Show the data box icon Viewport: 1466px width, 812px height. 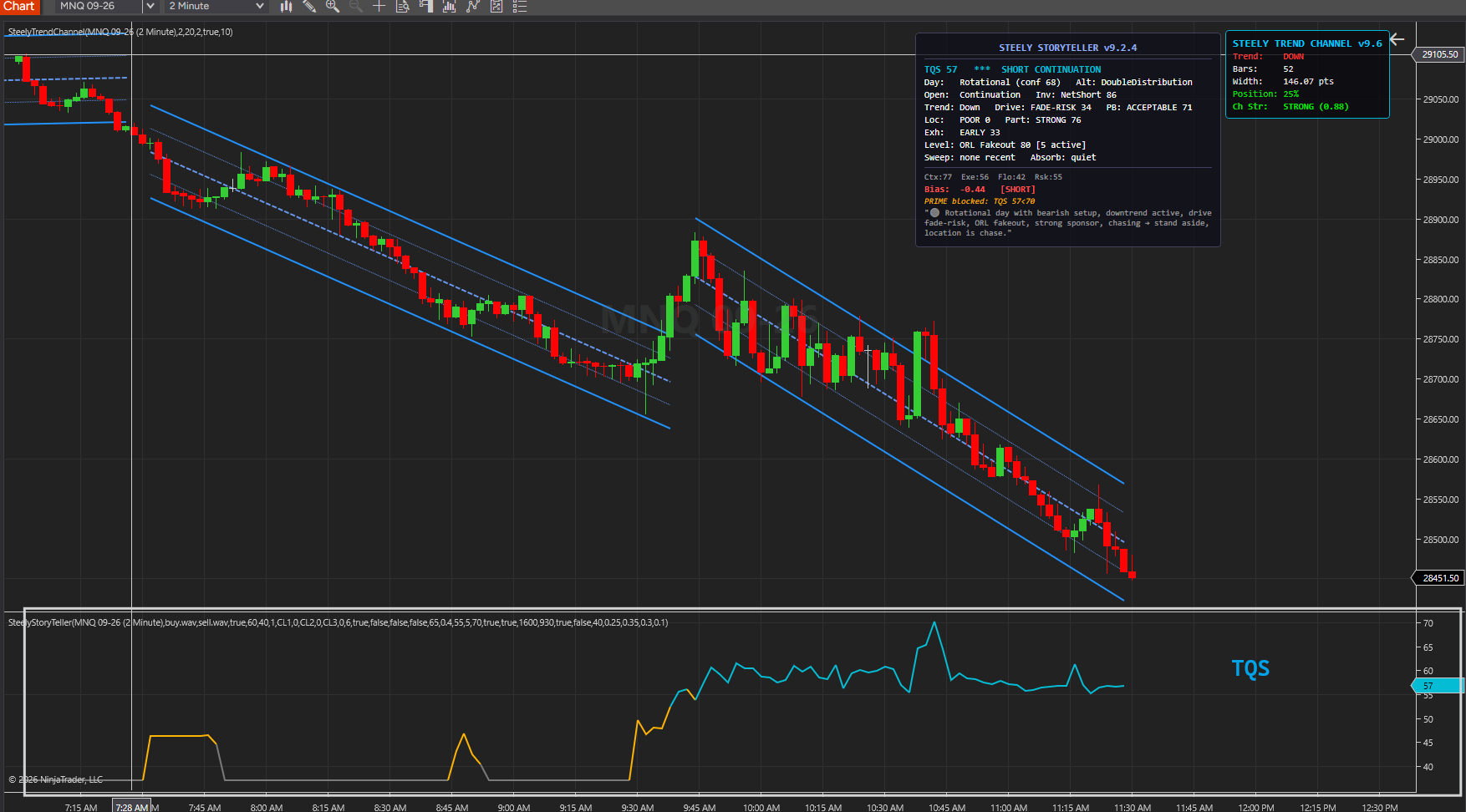402,7
